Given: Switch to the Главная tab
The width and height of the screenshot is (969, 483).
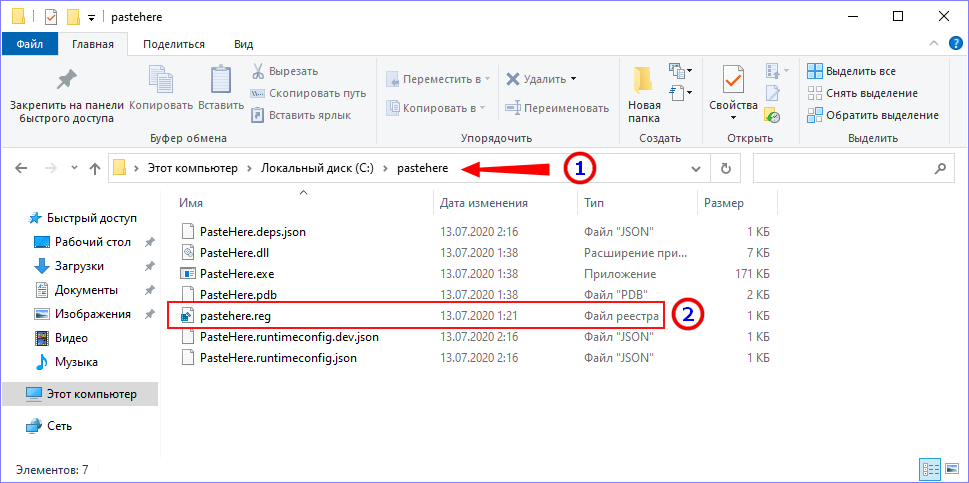Looking at the screenshot, I should [x=93, y=44].
